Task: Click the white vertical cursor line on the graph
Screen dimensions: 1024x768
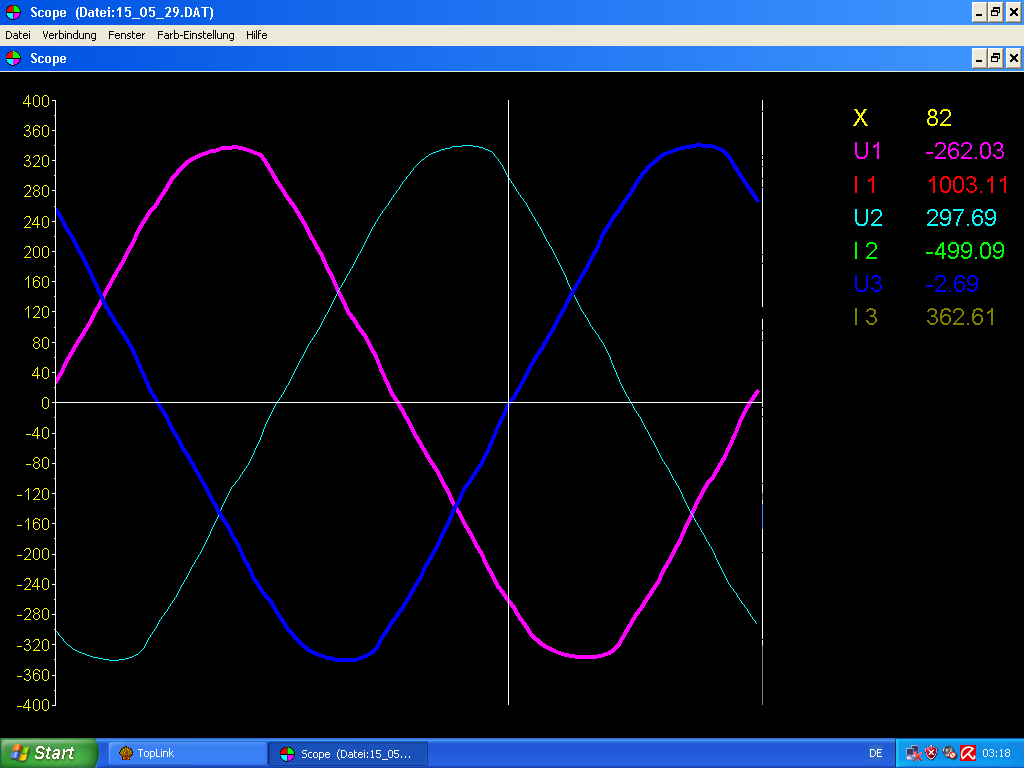Action: tap(509, 250)
